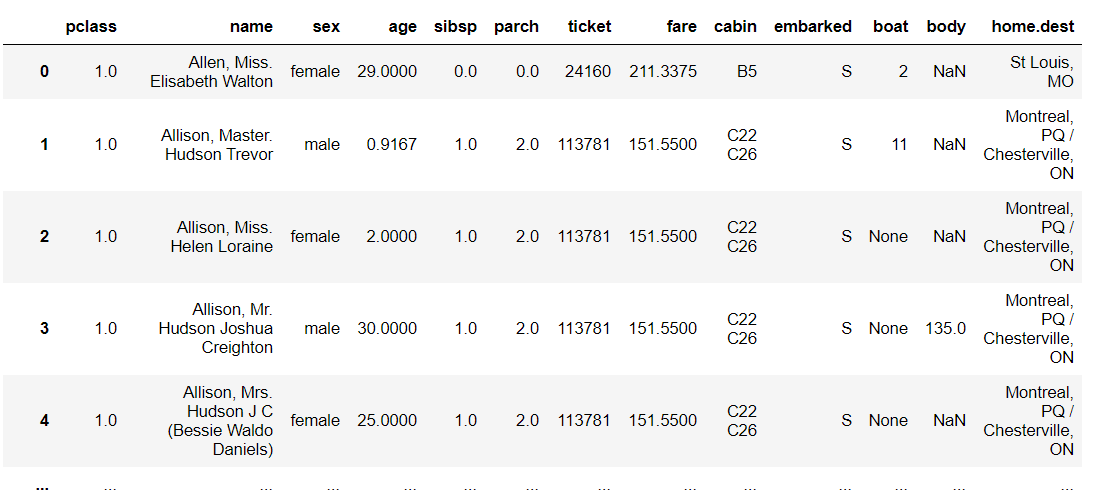Click the "cabin" column header
The height and width of the screenshot is (500, 1097).
click(x=735, y=26)
